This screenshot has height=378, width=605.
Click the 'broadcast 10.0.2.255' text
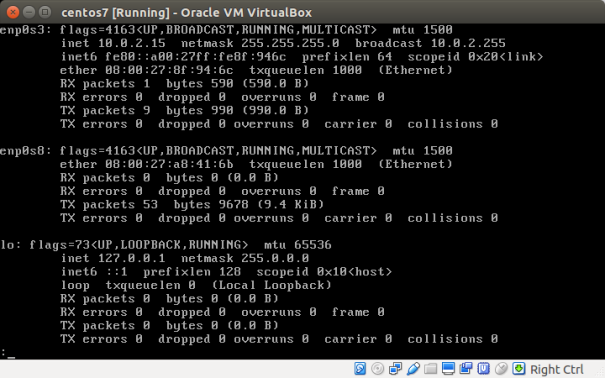coord(430,43)
